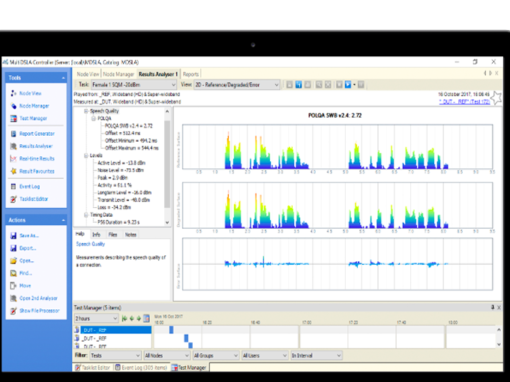Select 'POLQA SWB v2.4 = 2.72' tree row

coord(129,126)
